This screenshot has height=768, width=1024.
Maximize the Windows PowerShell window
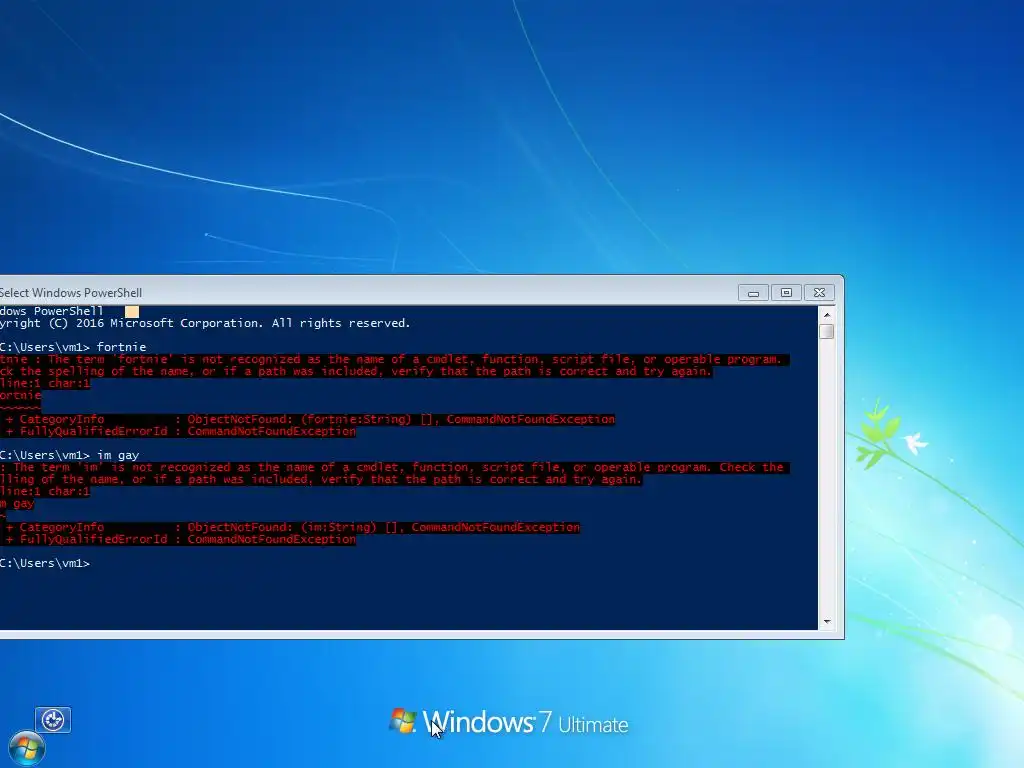coord(786,293)
